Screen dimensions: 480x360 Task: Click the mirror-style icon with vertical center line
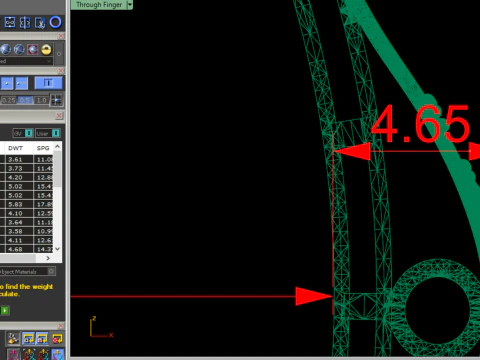click(25, 23)
